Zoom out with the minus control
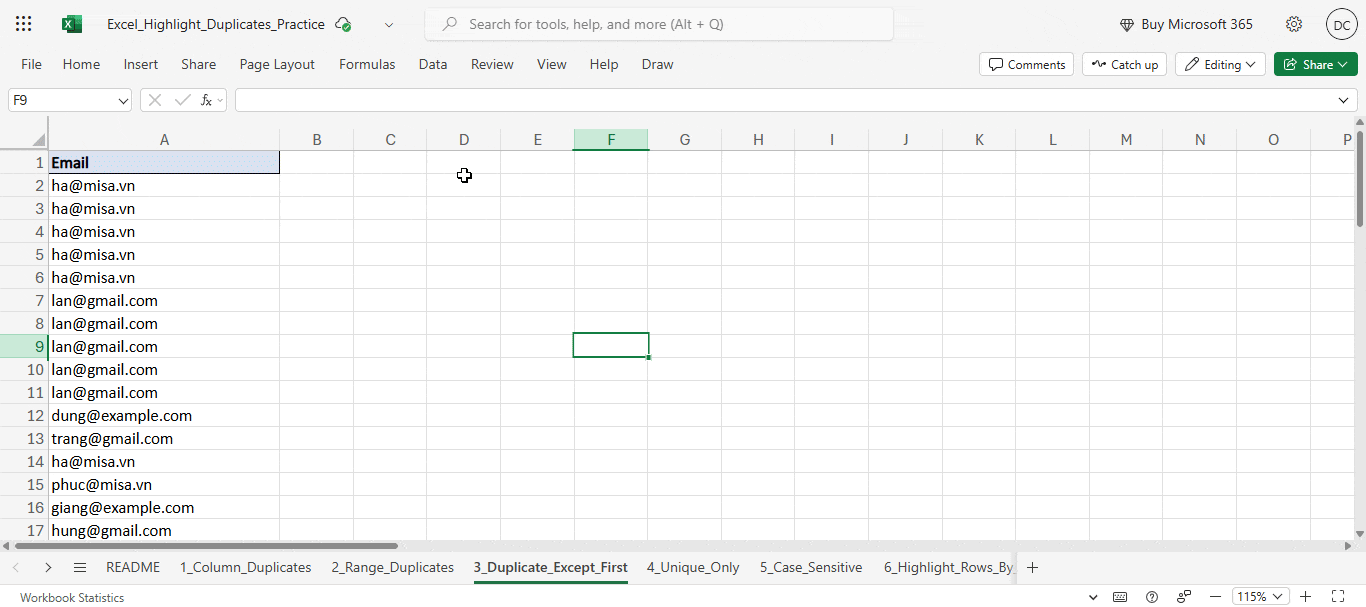 [1216, 597]
